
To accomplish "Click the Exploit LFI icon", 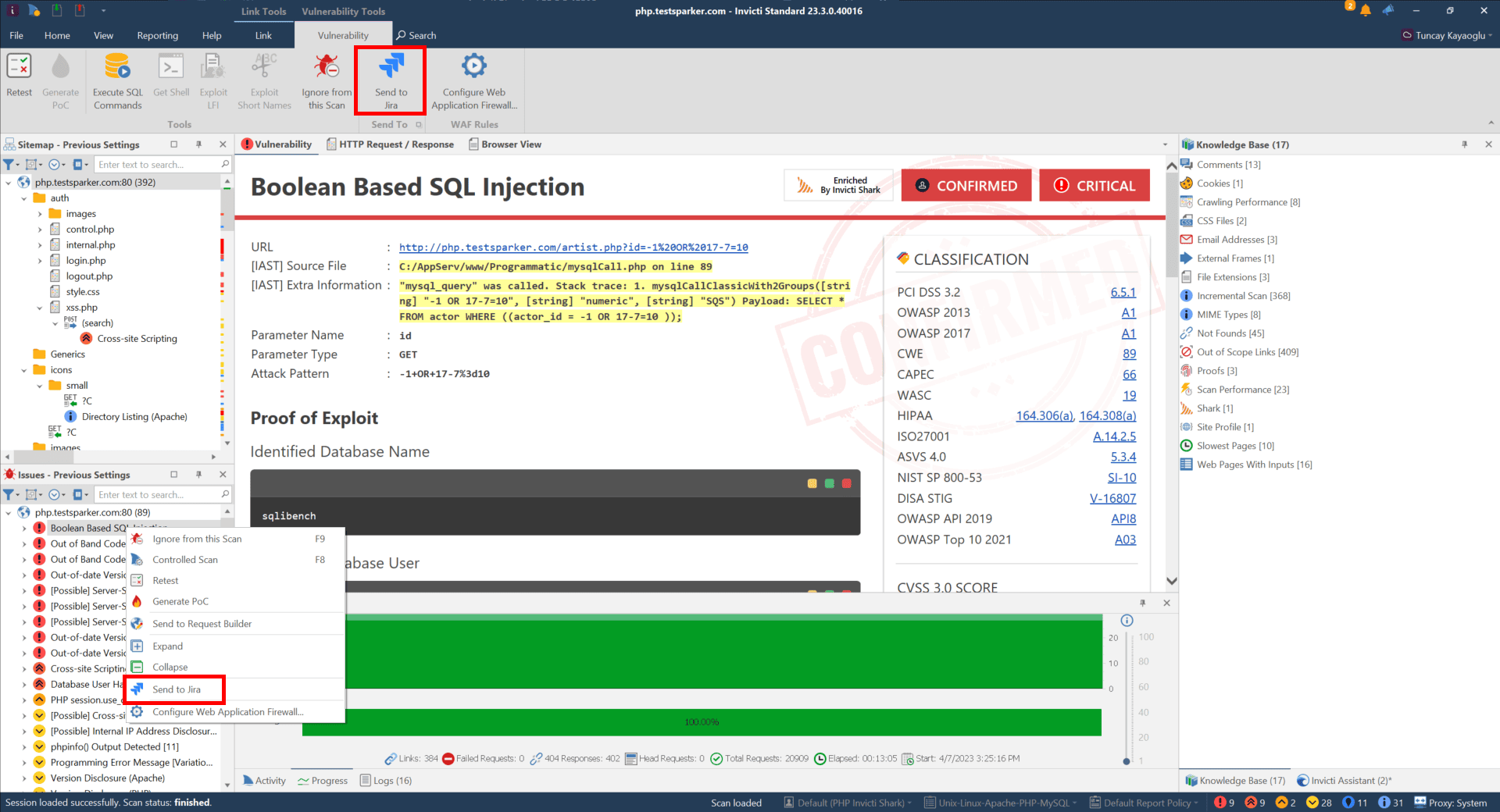I will tap(212, 78).
